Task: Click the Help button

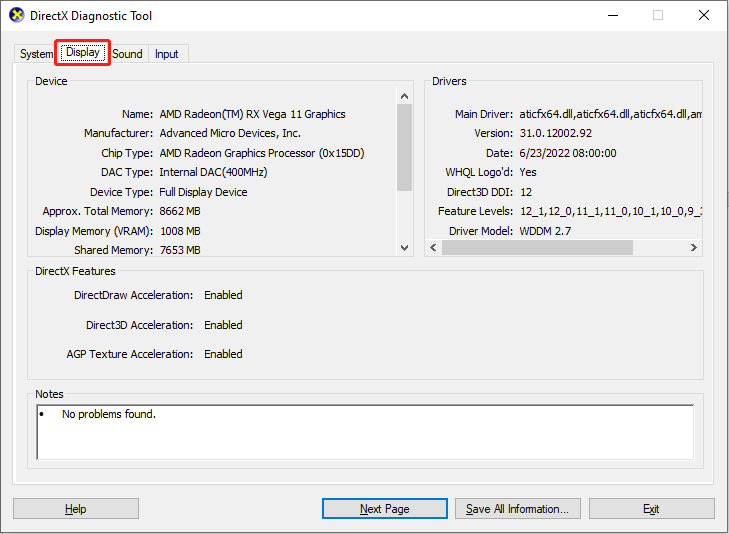Action: tap(76, 509)
